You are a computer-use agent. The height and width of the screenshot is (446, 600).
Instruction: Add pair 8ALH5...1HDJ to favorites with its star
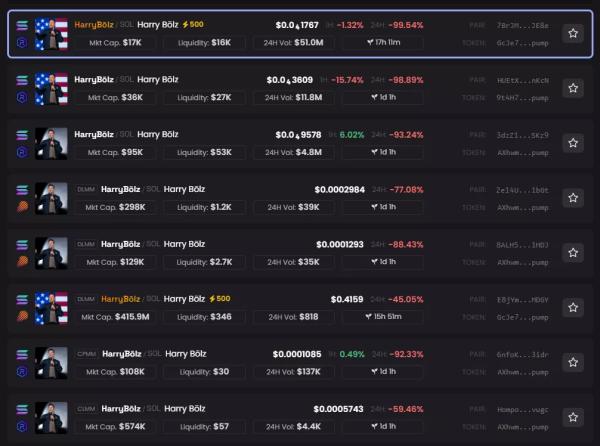pyautogui.click(x=572, y=253)
